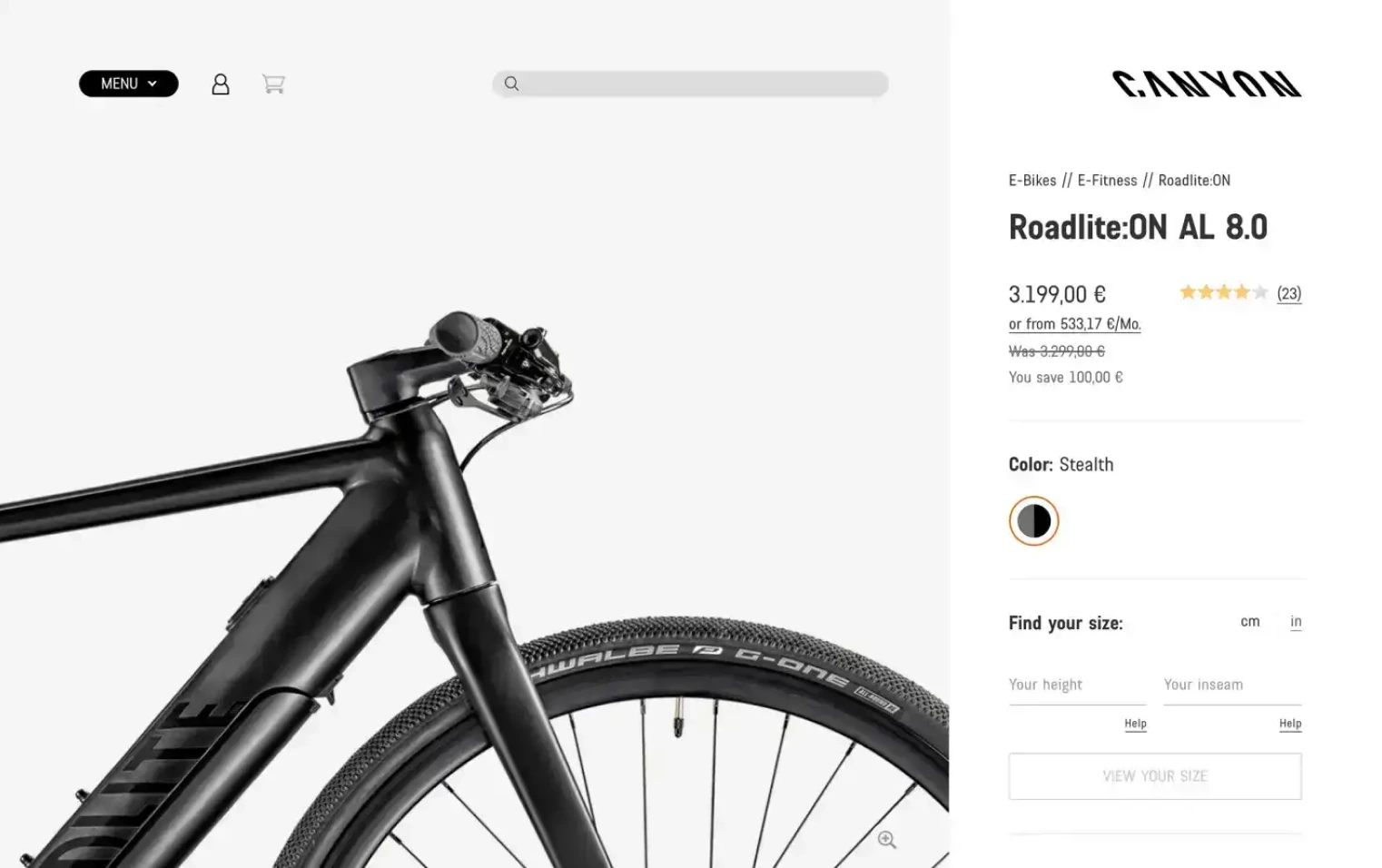The image size is (1382, 868).
Task: Select the Stealth color swatch
Action: 1033,521
